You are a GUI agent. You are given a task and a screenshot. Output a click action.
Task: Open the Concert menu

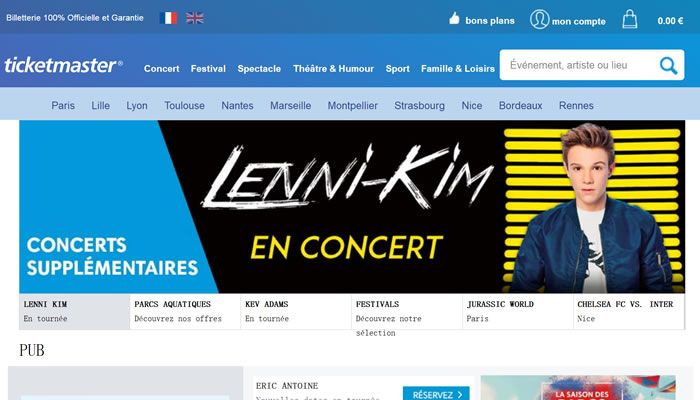161,69
